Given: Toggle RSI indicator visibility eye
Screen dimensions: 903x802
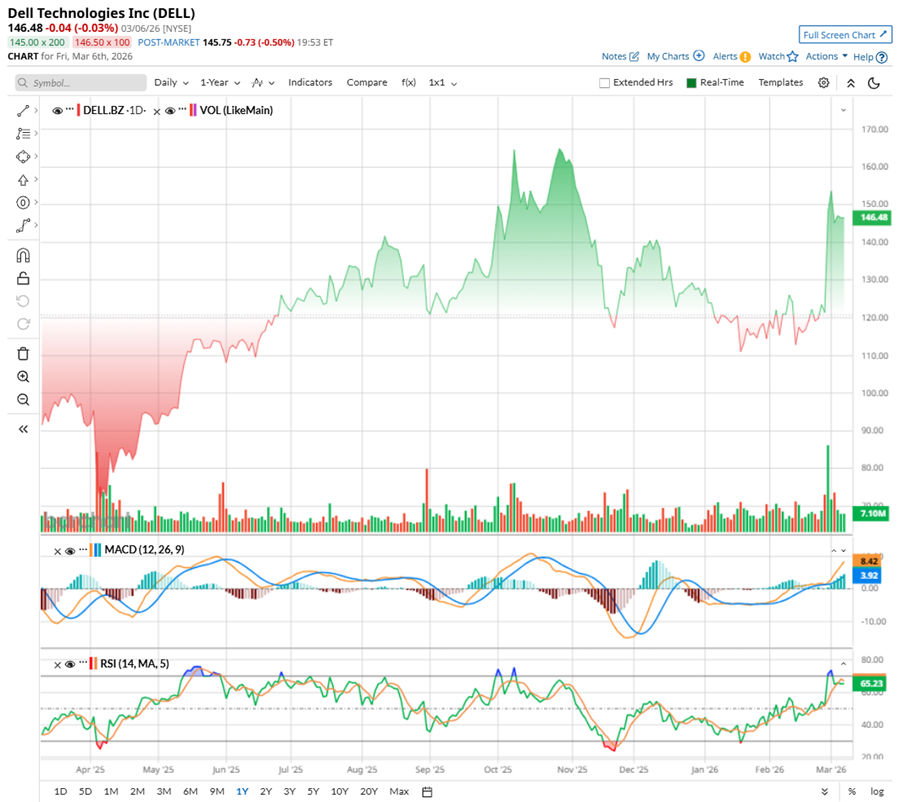Looking at the screenshot, I should (70, 664).
